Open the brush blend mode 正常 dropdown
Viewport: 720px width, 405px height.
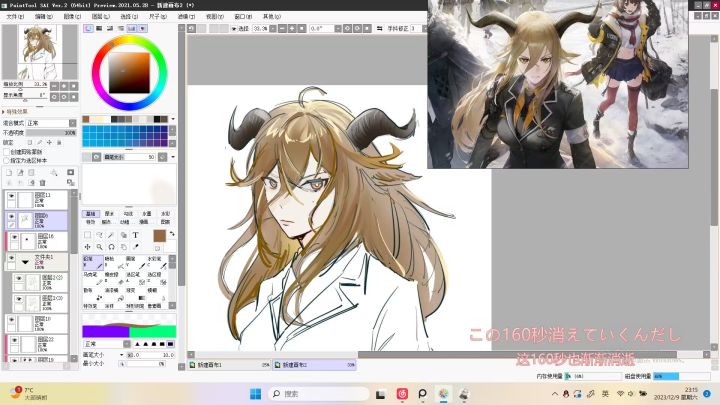(127, 344)
